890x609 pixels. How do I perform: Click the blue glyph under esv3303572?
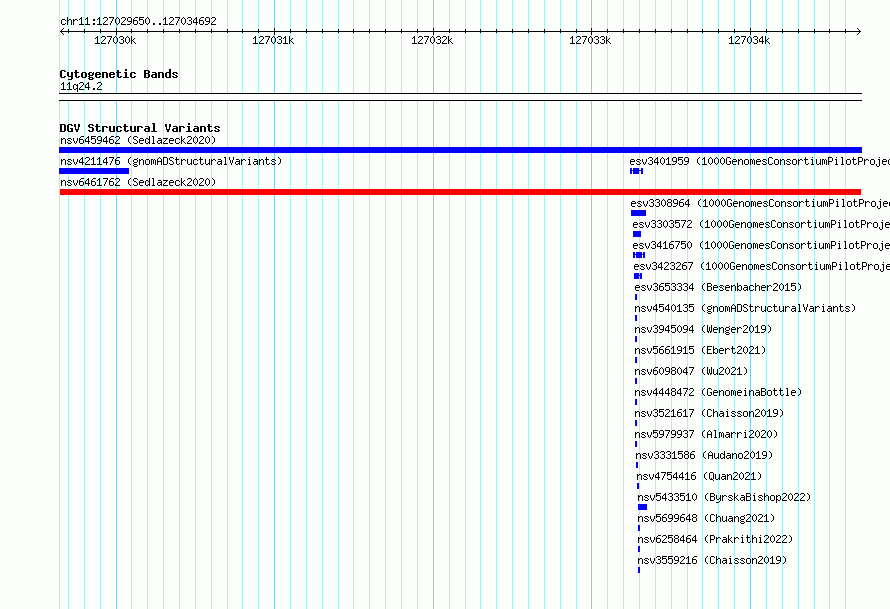637,234
